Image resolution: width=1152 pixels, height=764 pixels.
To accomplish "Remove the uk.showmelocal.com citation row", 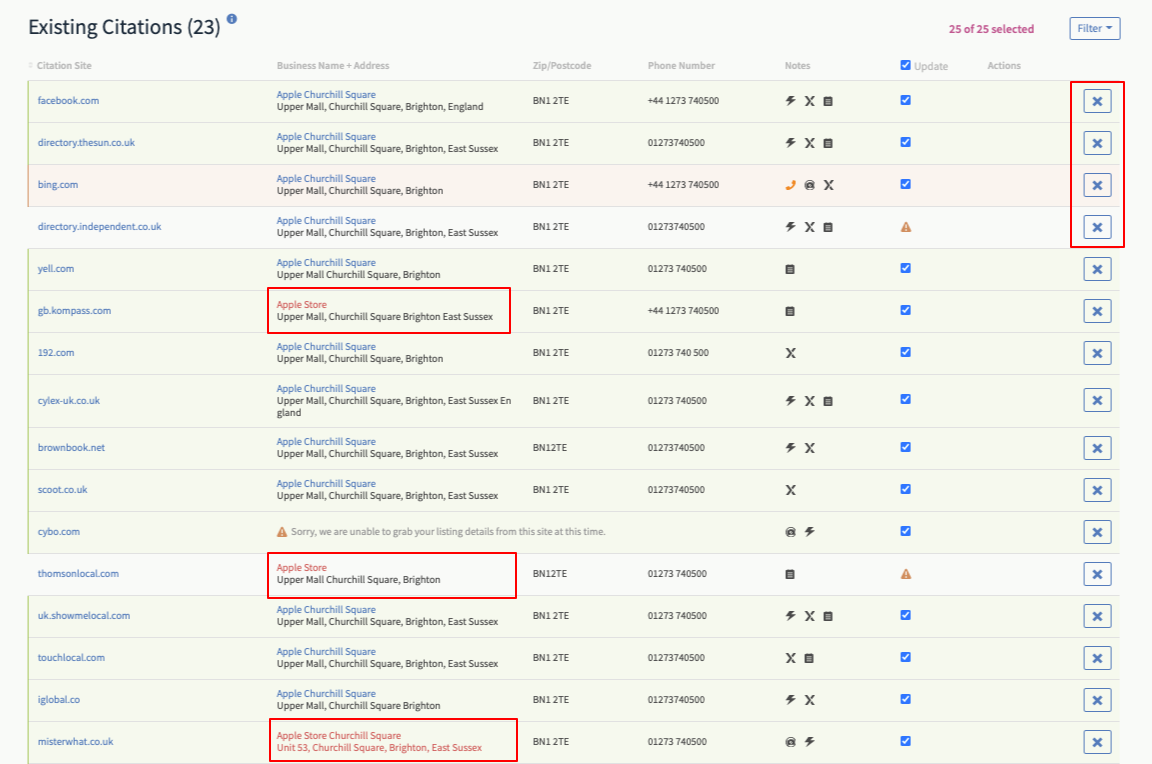I will 1097,616.
